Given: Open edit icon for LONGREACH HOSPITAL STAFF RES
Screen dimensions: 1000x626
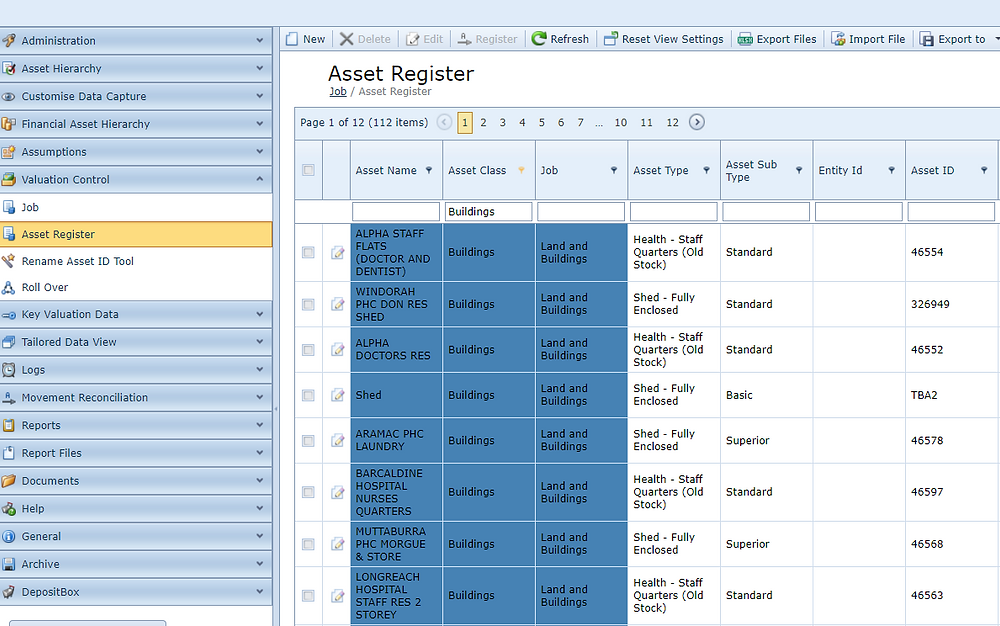Looking at the screenshot, I should [337, 596].
